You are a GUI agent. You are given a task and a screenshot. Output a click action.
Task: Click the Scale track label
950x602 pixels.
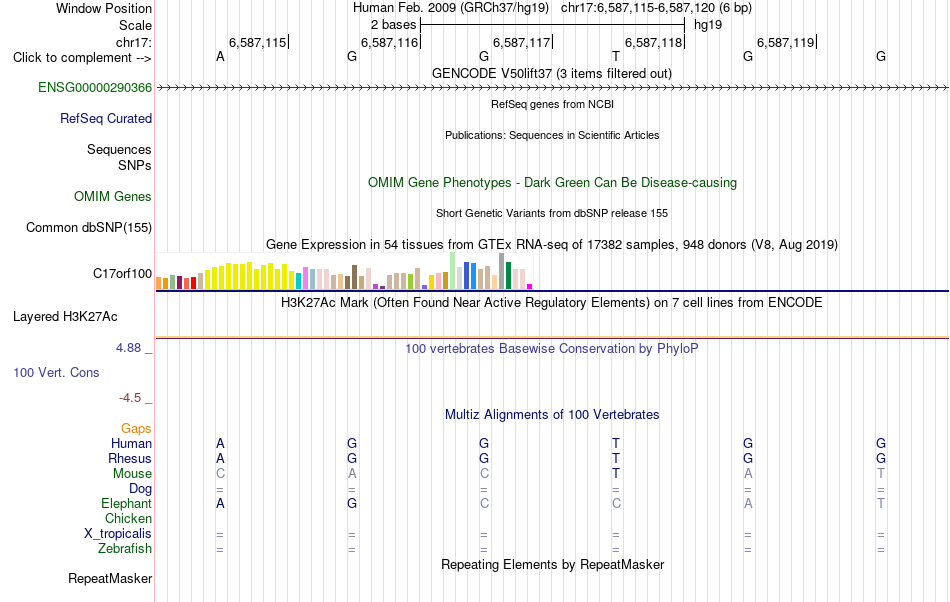coord(136,25)
